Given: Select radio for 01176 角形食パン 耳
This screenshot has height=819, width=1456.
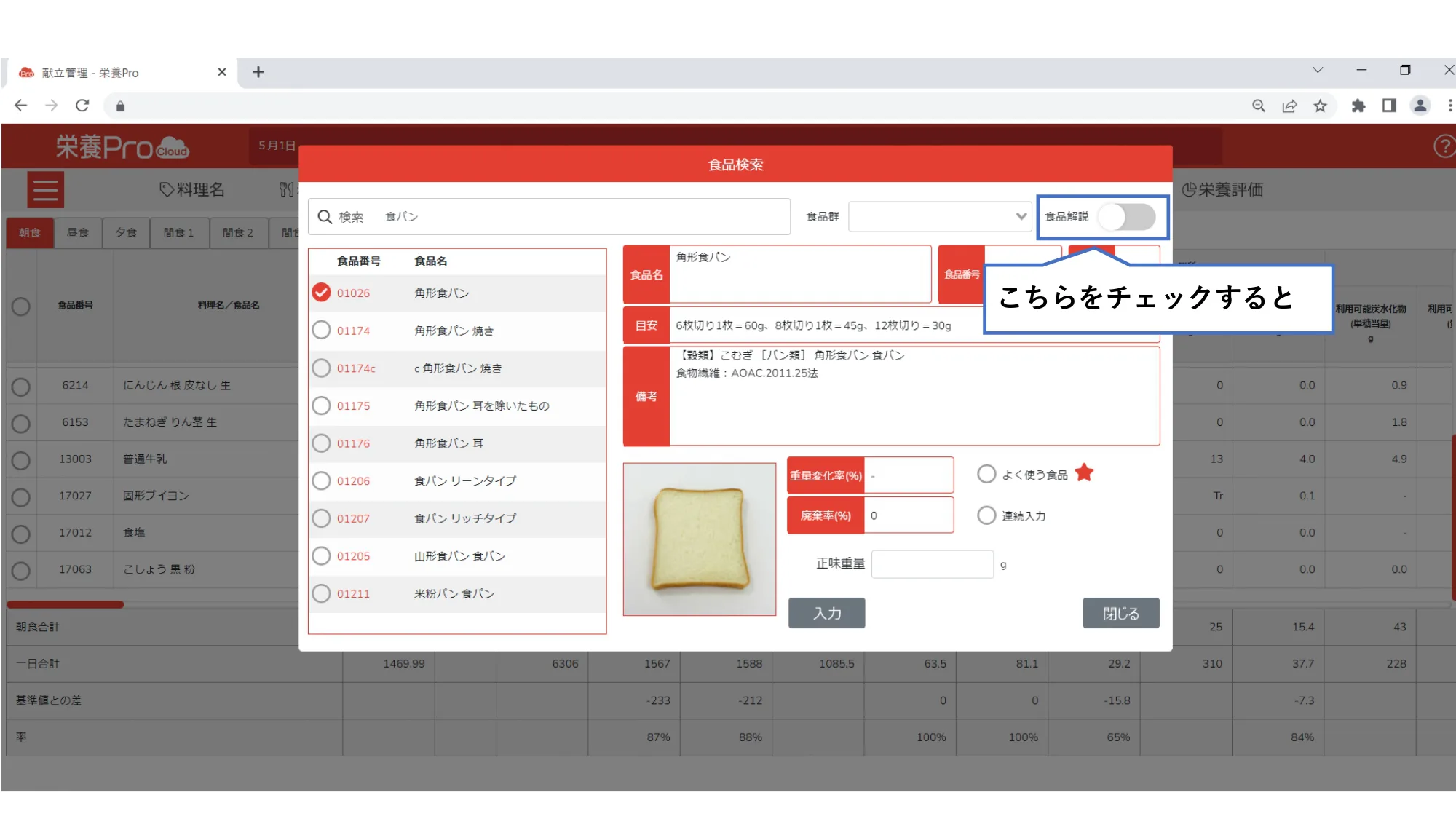Looking at the screenshot, I should (321, 443).
